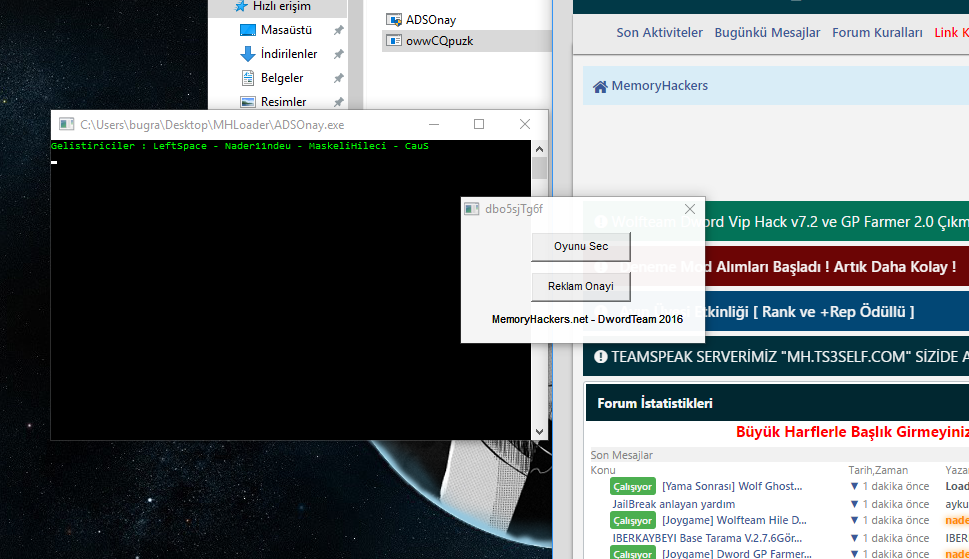Open Bugünkü Mesajlar forum link
Screen dimensions: 969x559
[x=768, y=33]
